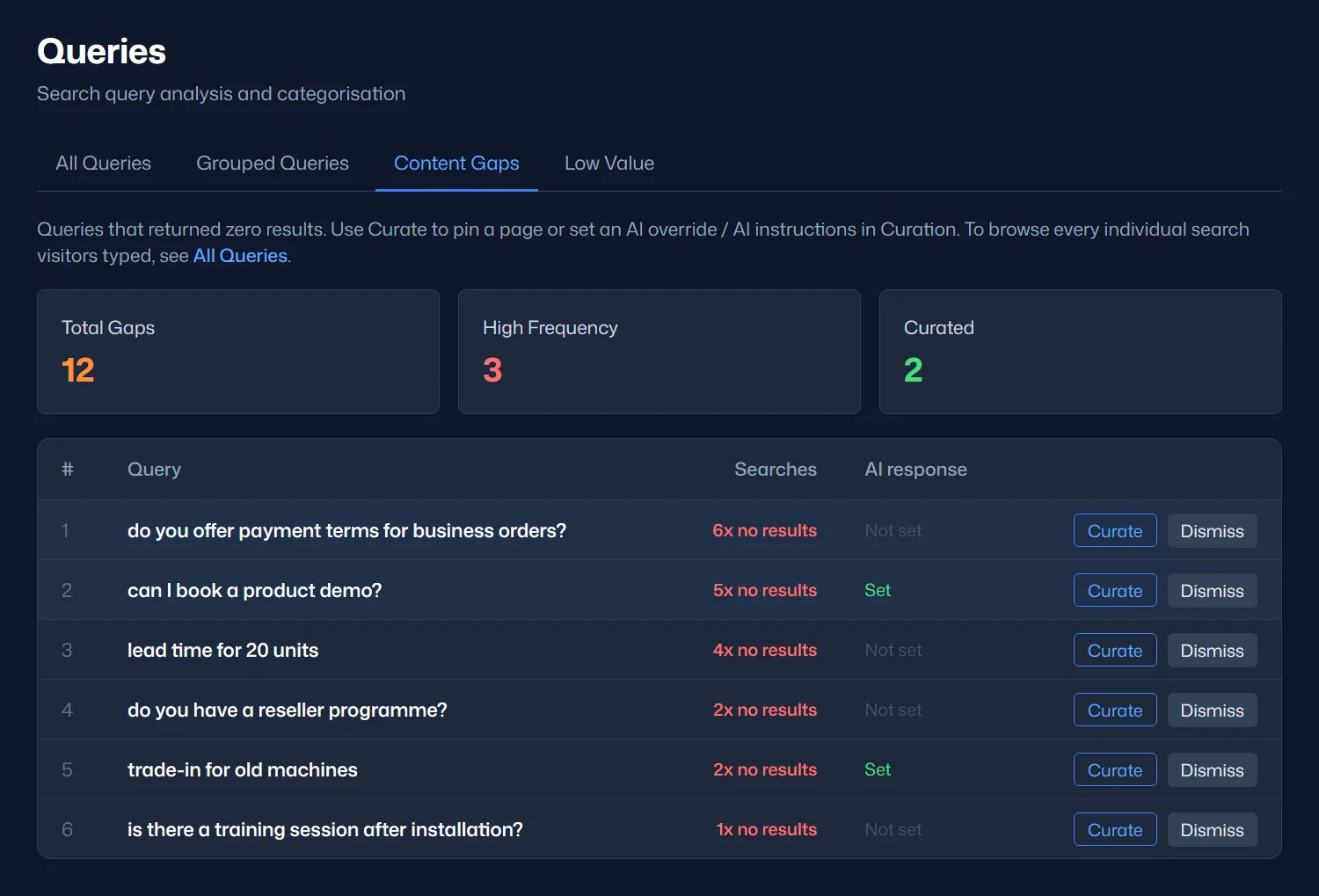Screen dimensions: 1319x896
Task: Curate the lead time for 20 units query
Action: [x=1115, y=650]
